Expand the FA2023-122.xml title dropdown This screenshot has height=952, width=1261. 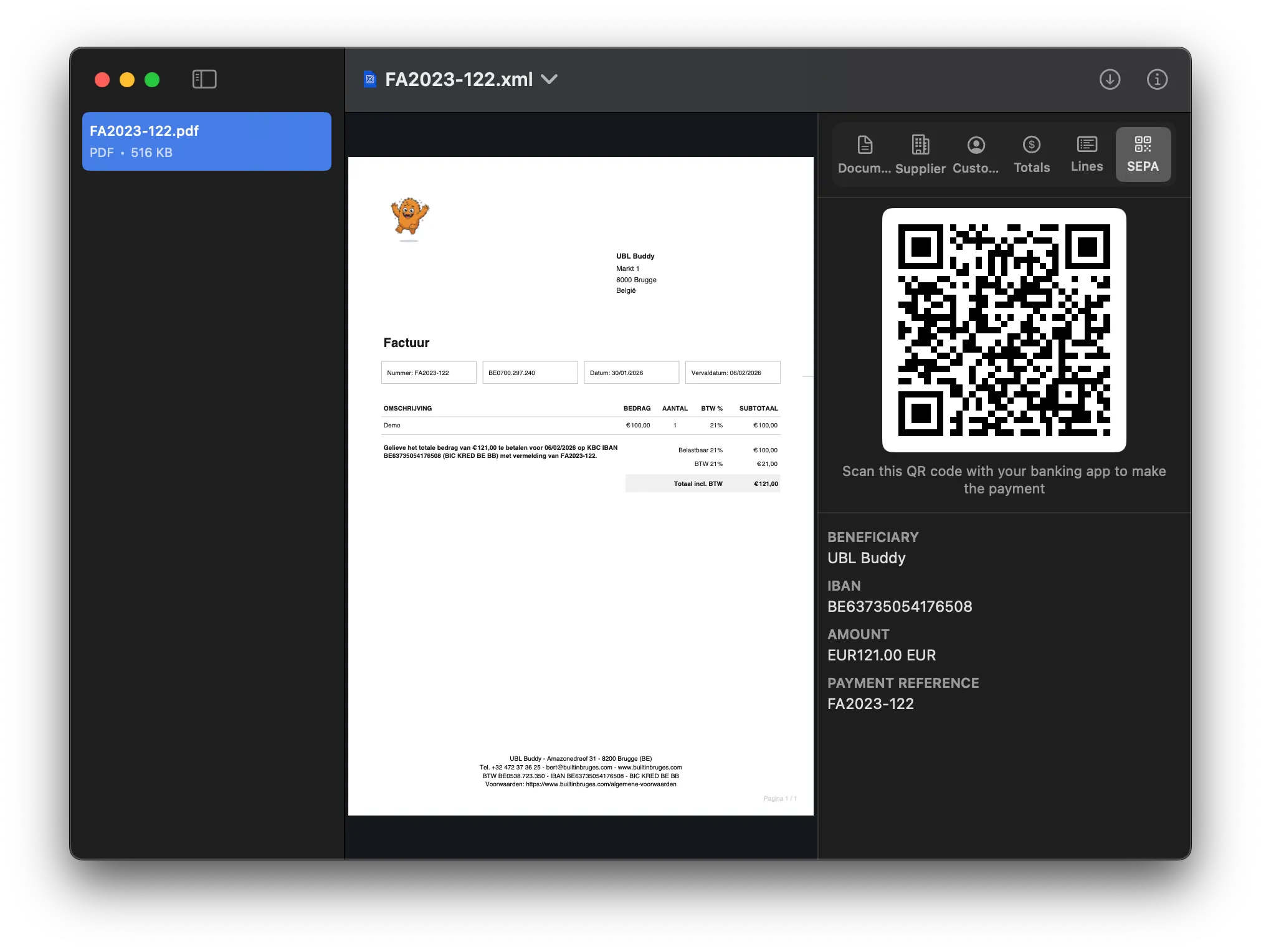550,80
